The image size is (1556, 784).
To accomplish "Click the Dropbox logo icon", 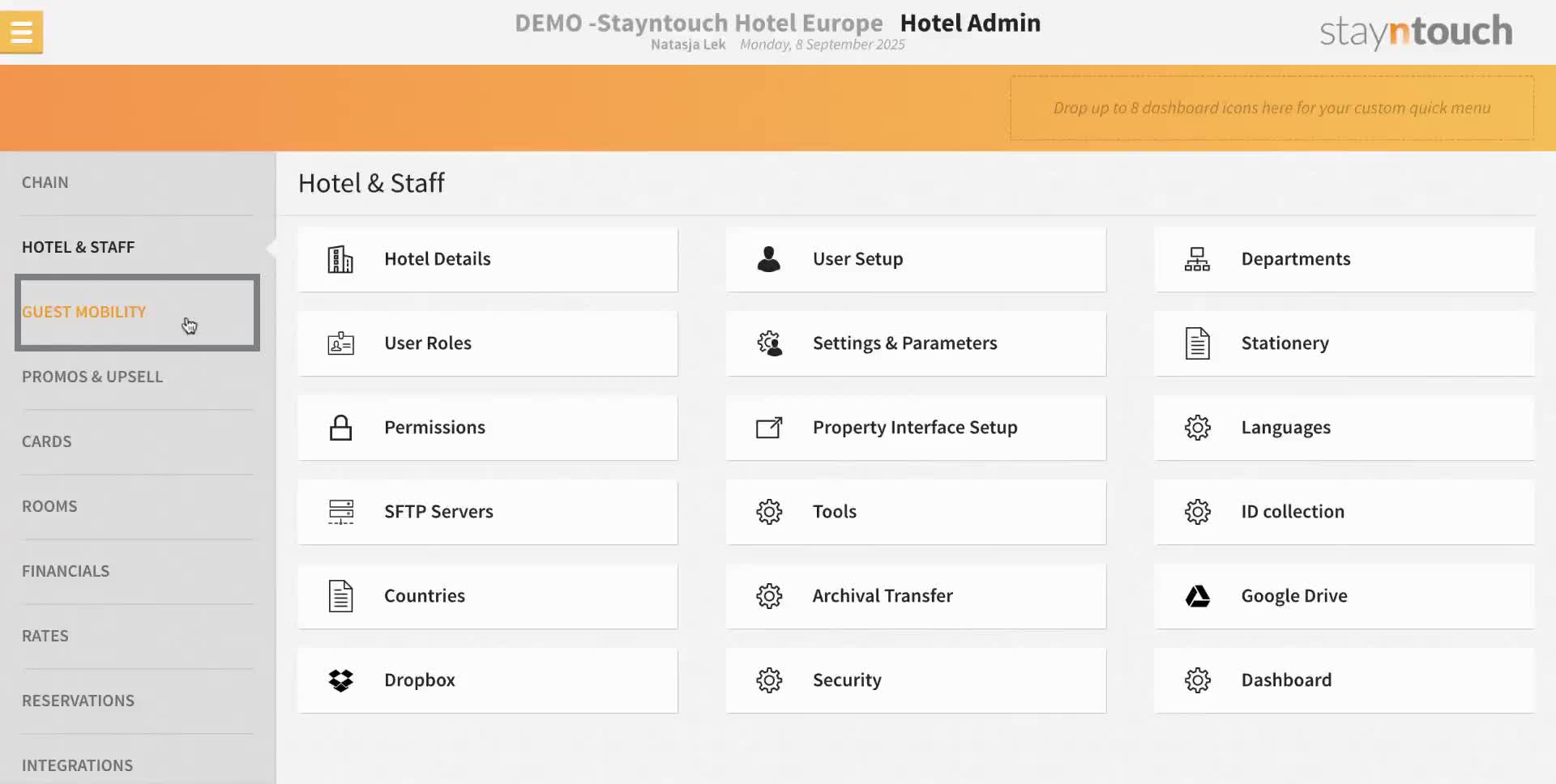I will point(340,680).
